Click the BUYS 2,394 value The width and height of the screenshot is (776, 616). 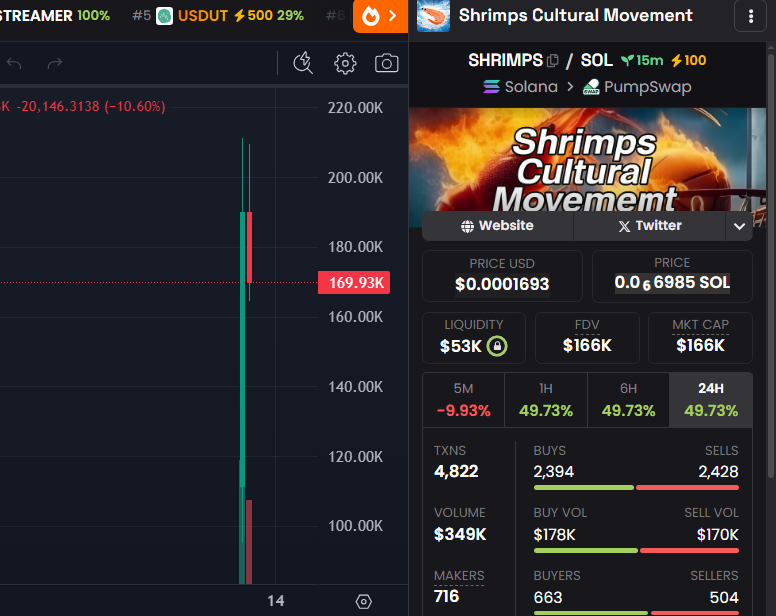[553, 472]
